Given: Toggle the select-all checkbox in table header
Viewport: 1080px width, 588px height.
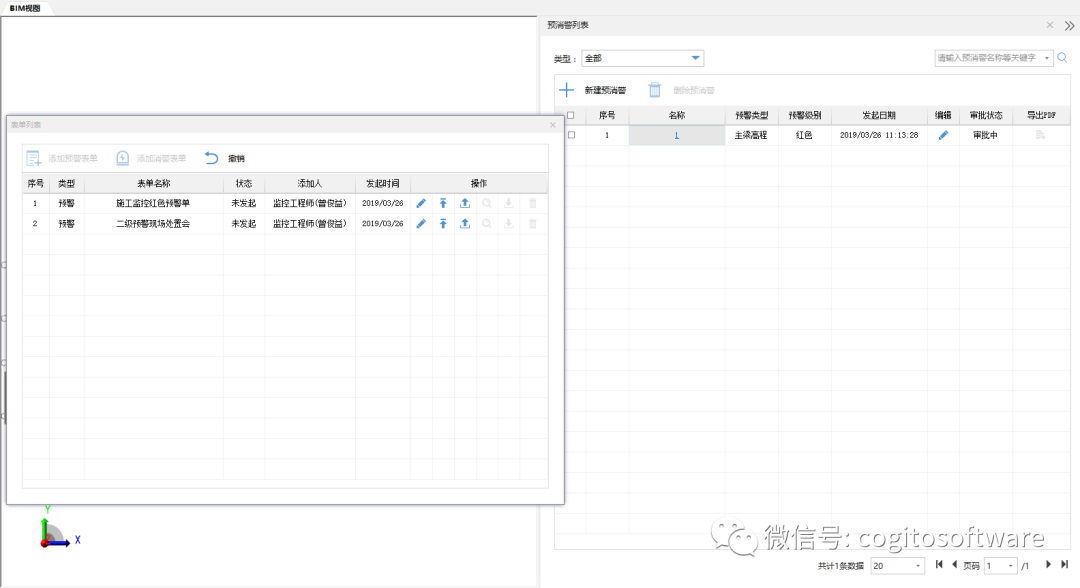Looking at the screenshot, I should (x=571, y=115).
